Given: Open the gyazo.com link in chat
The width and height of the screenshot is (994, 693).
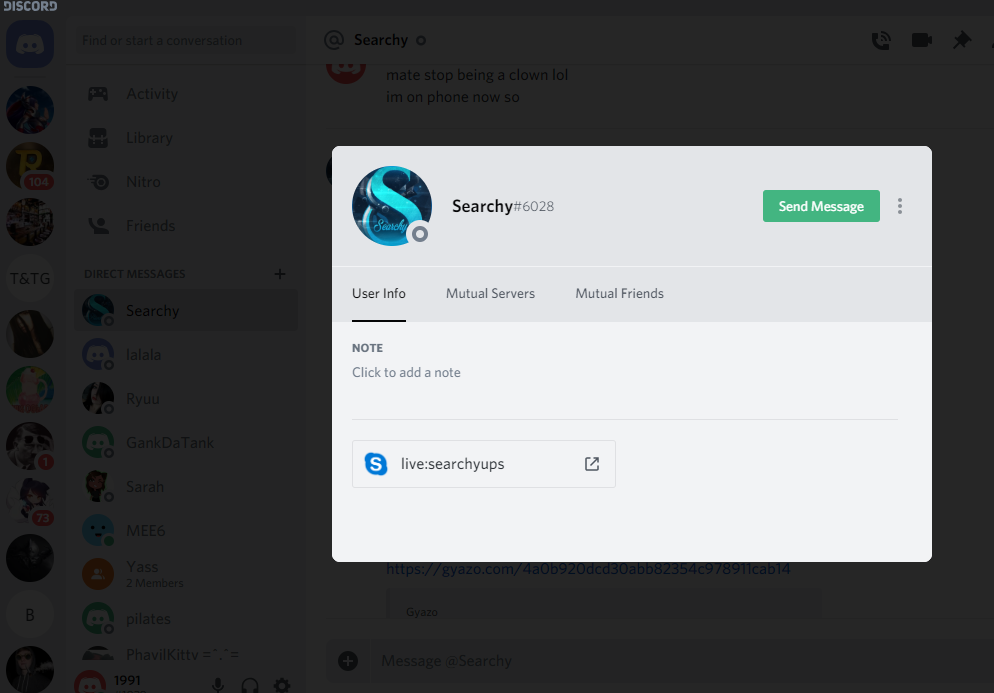Looking at the screenshot, I should point(588,569).
